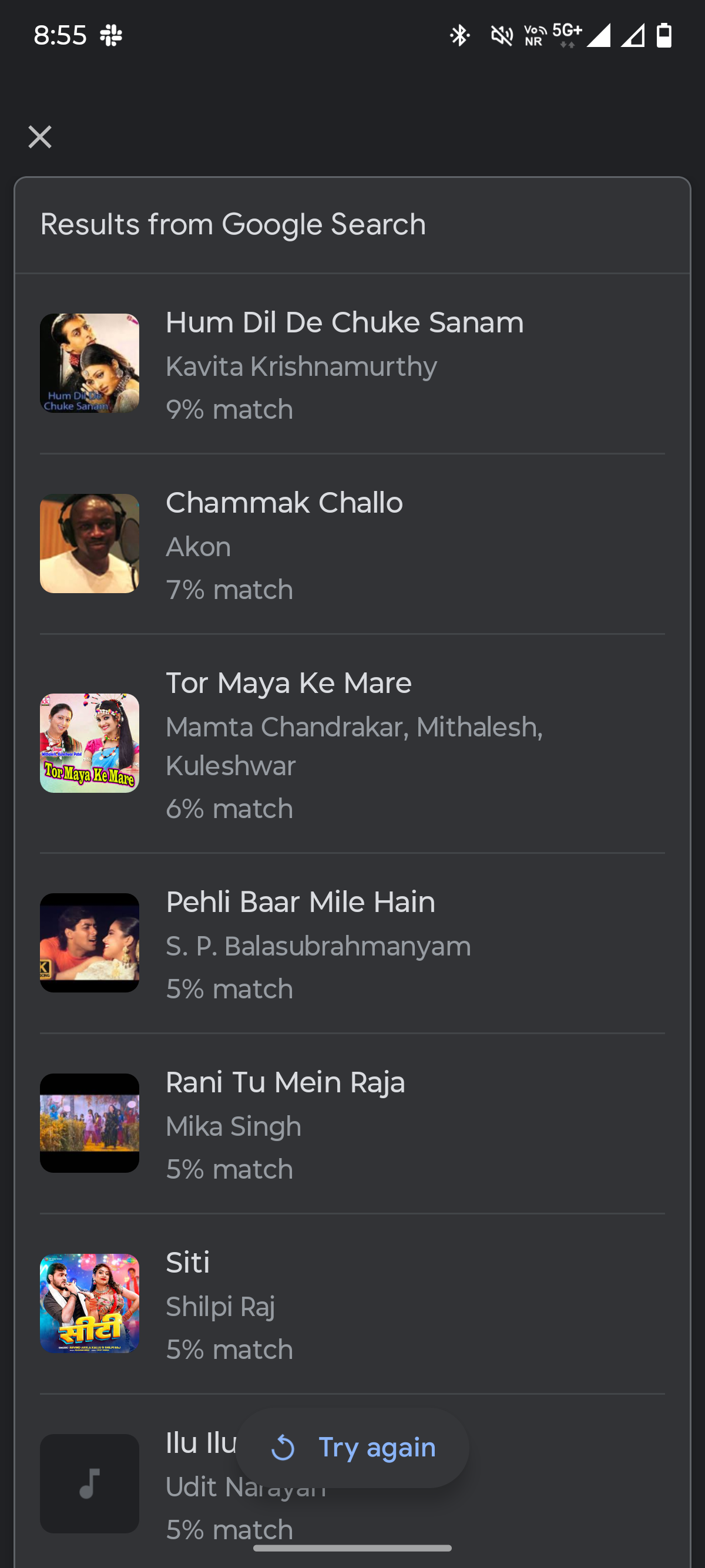The width and height of the screenshot is (705, 1568).
Task: Select the Siti song by Shilpi Raj
Action: point(187,1263)
